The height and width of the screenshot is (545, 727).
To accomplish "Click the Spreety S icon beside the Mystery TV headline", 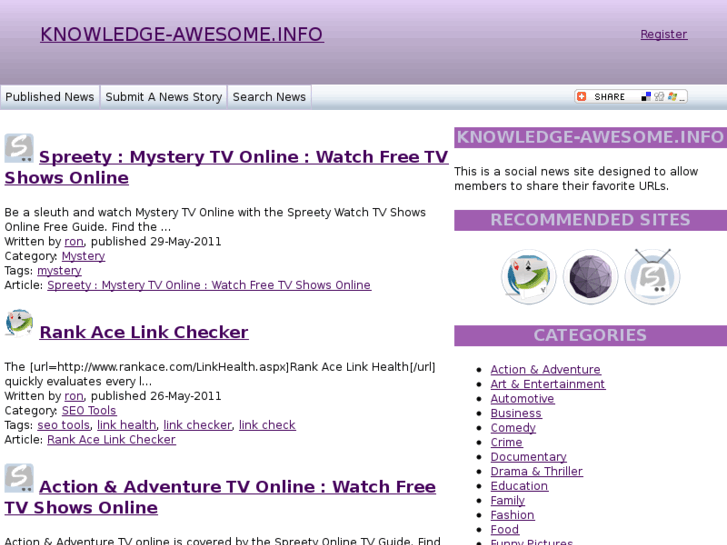I will click(x=19, y=148).
